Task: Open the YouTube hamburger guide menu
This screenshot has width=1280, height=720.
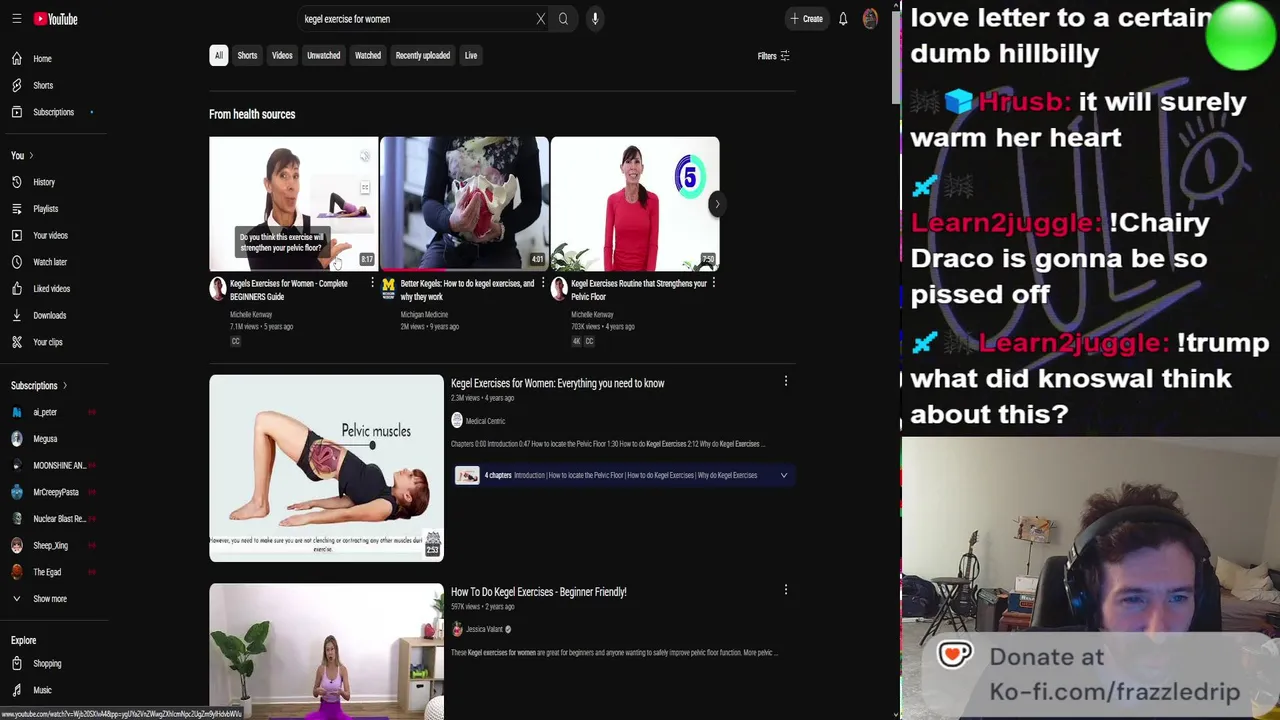Action: [x=17, y=19]
